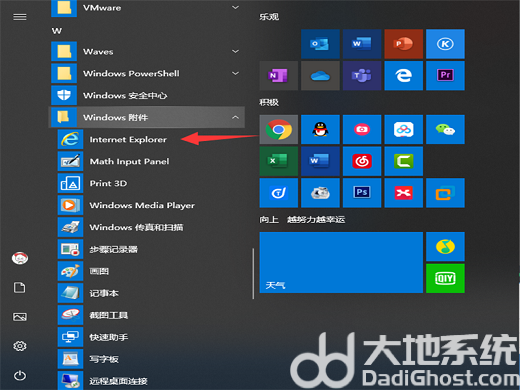Launch the Camtasia green C tile
Screen dimensions: 520x390
tap(403, 161)
